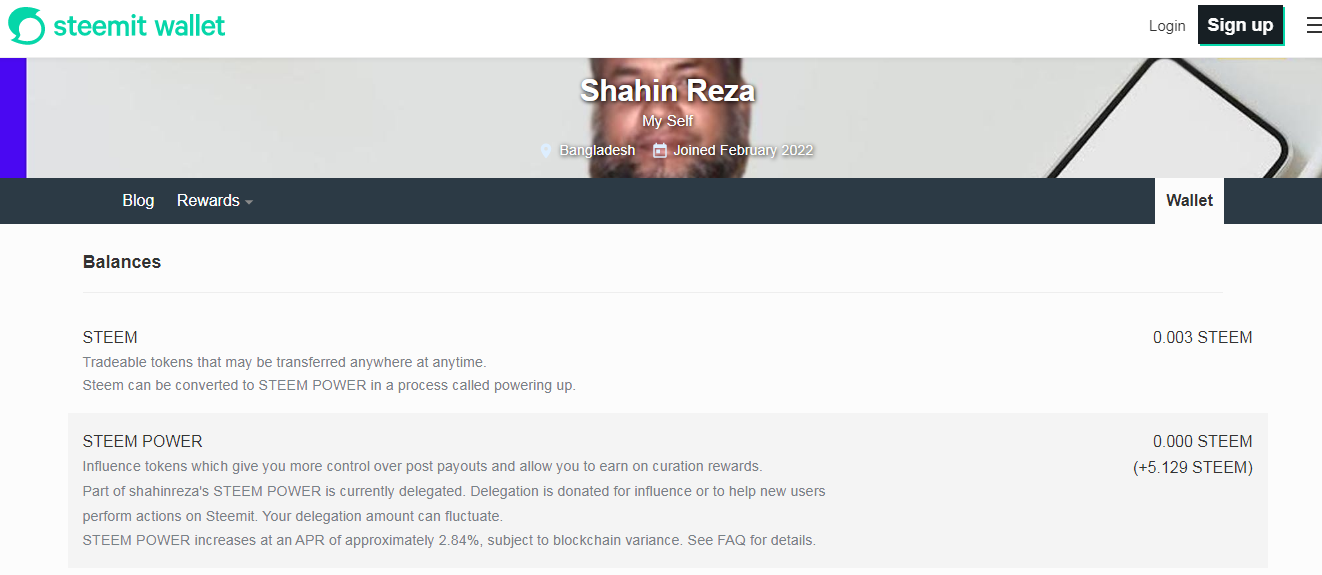Image resolution: width=1322 pixels, height=575 pixels.
Task: Open the hamburger menu icon
Action: click(1314, 26)
